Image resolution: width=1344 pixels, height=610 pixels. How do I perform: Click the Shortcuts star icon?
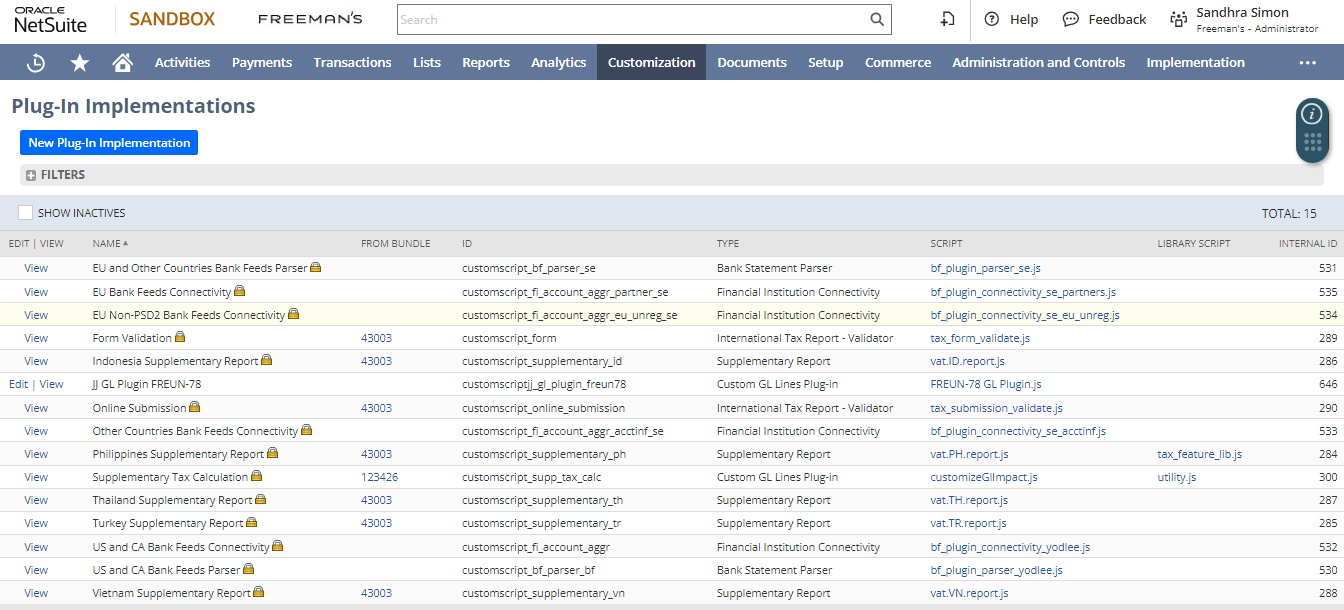[80, 62]
